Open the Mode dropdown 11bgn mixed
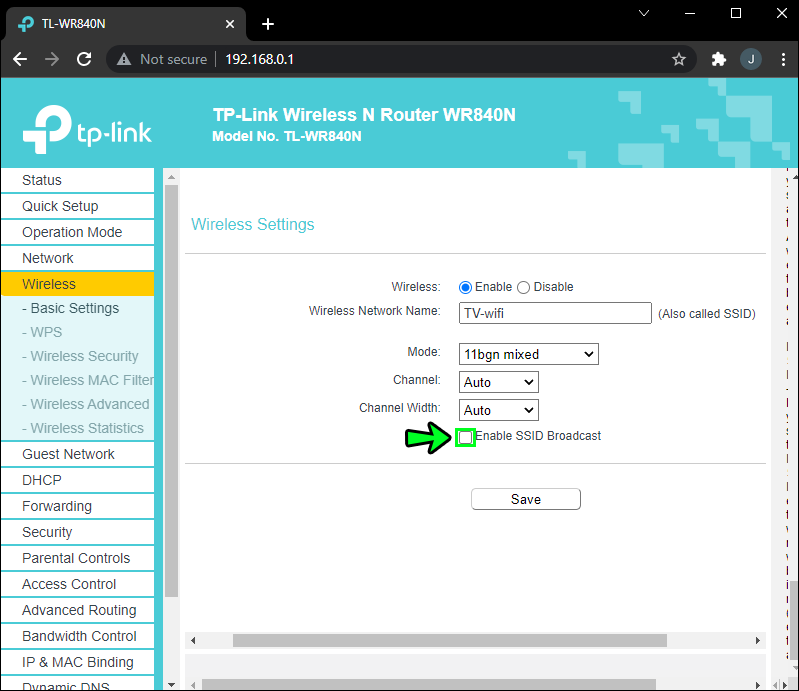The image size is (799, 691). 528,354
